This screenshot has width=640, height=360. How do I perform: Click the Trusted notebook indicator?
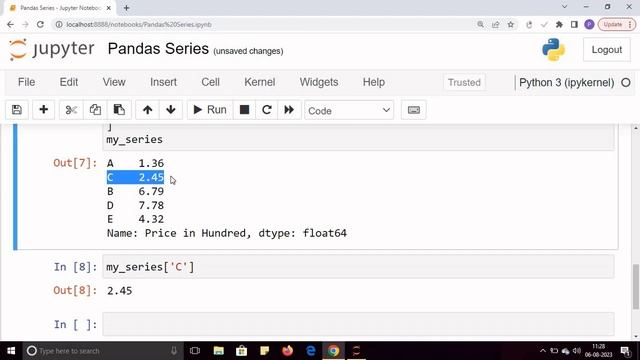[x=464, y=82]
